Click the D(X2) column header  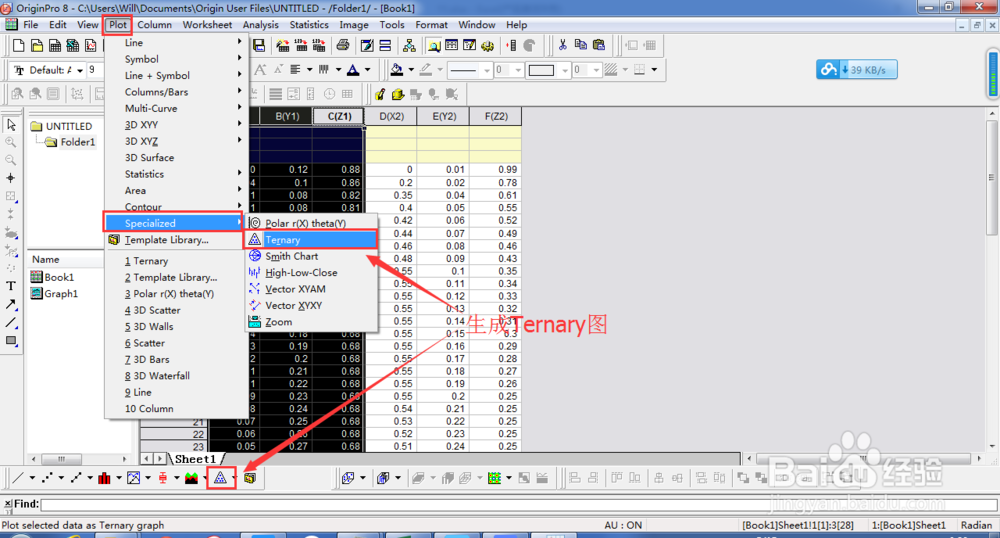(392, 116)
